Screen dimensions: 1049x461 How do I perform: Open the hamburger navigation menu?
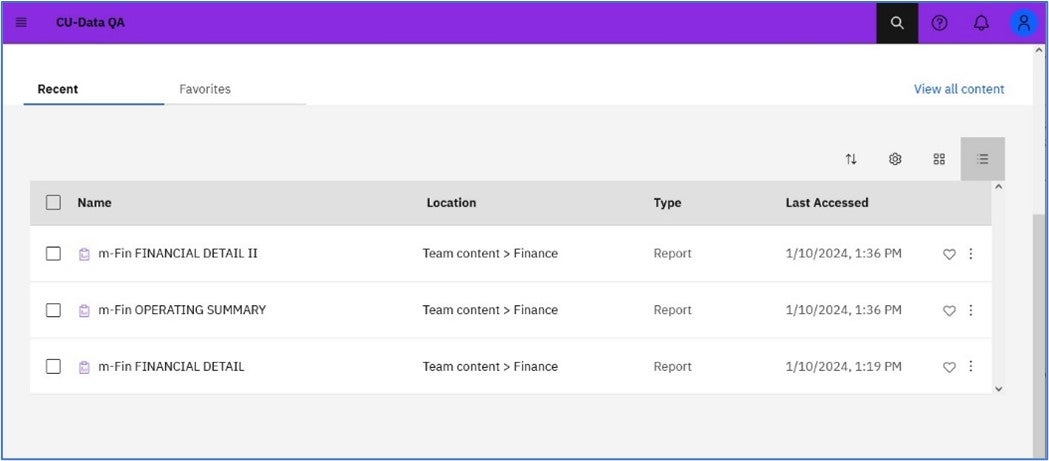click(21, 22)
